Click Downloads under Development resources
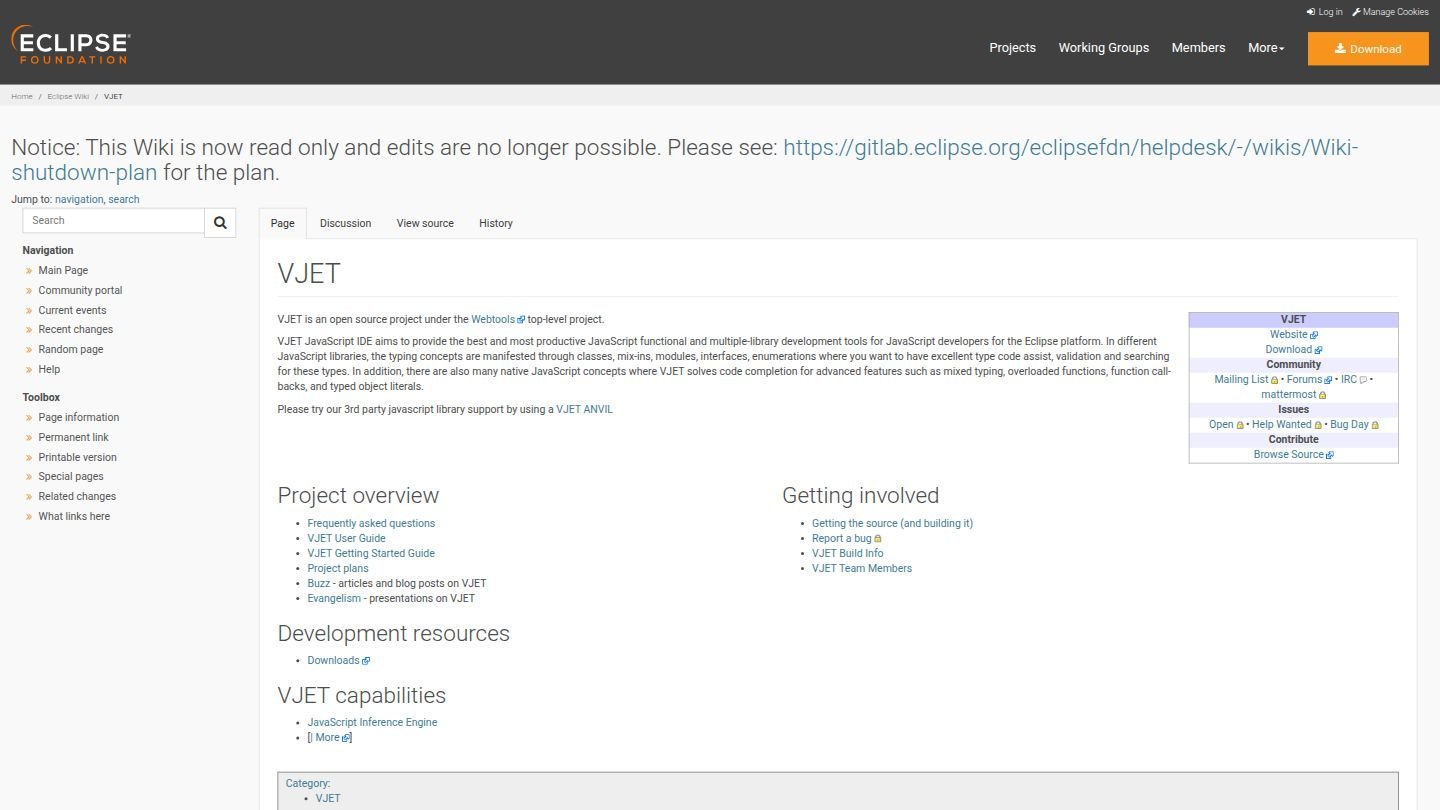 339,660
